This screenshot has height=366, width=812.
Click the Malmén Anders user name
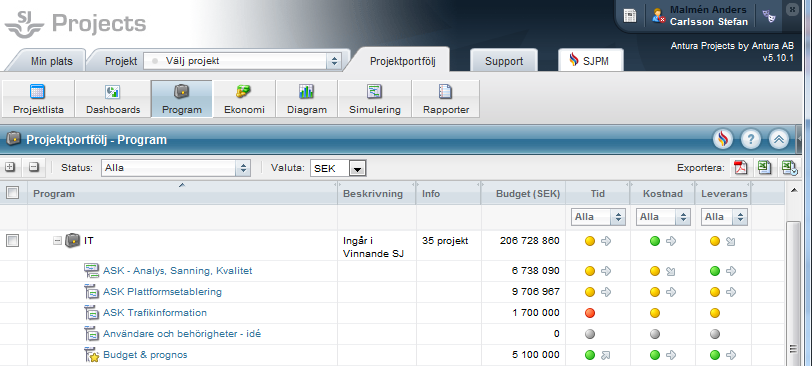tap(708, 10)
